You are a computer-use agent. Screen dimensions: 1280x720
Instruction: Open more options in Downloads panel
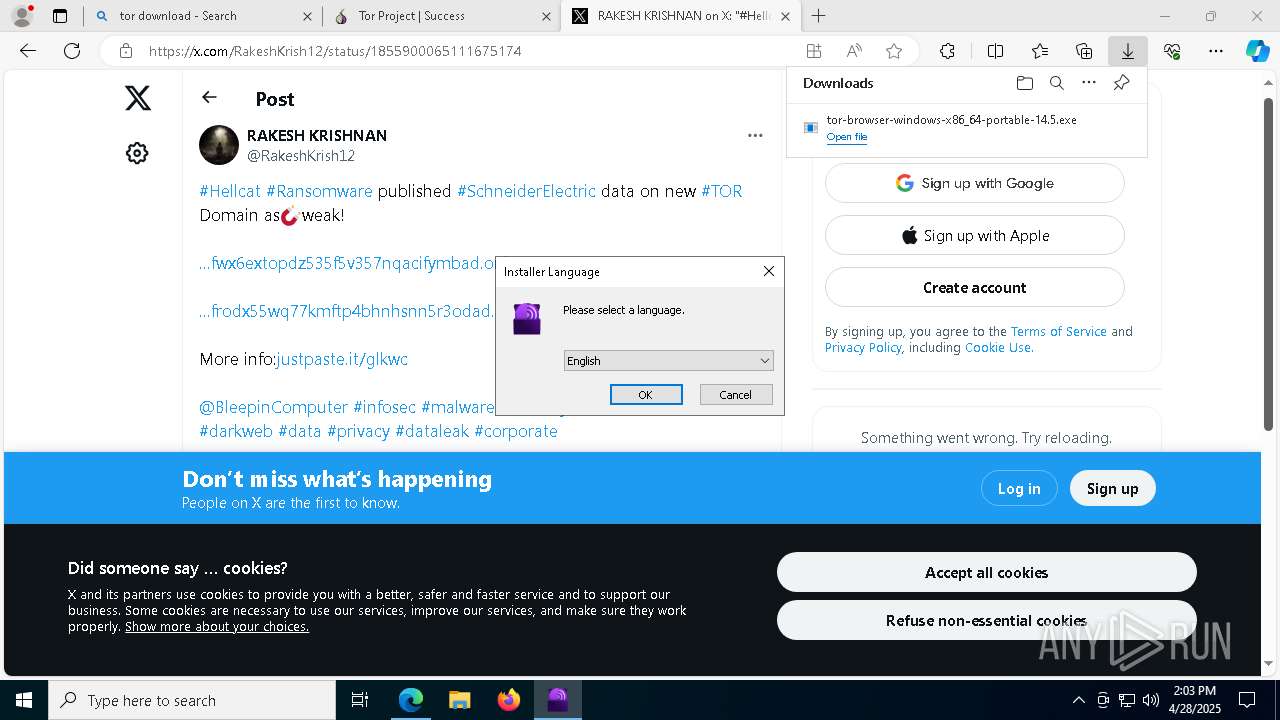(x=1089, y=83)
